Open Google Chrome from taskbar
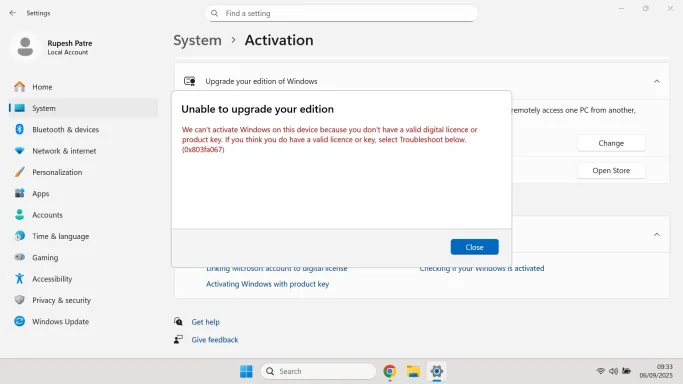683x384 pixels. pyautogui.click(x=389, y=371)
